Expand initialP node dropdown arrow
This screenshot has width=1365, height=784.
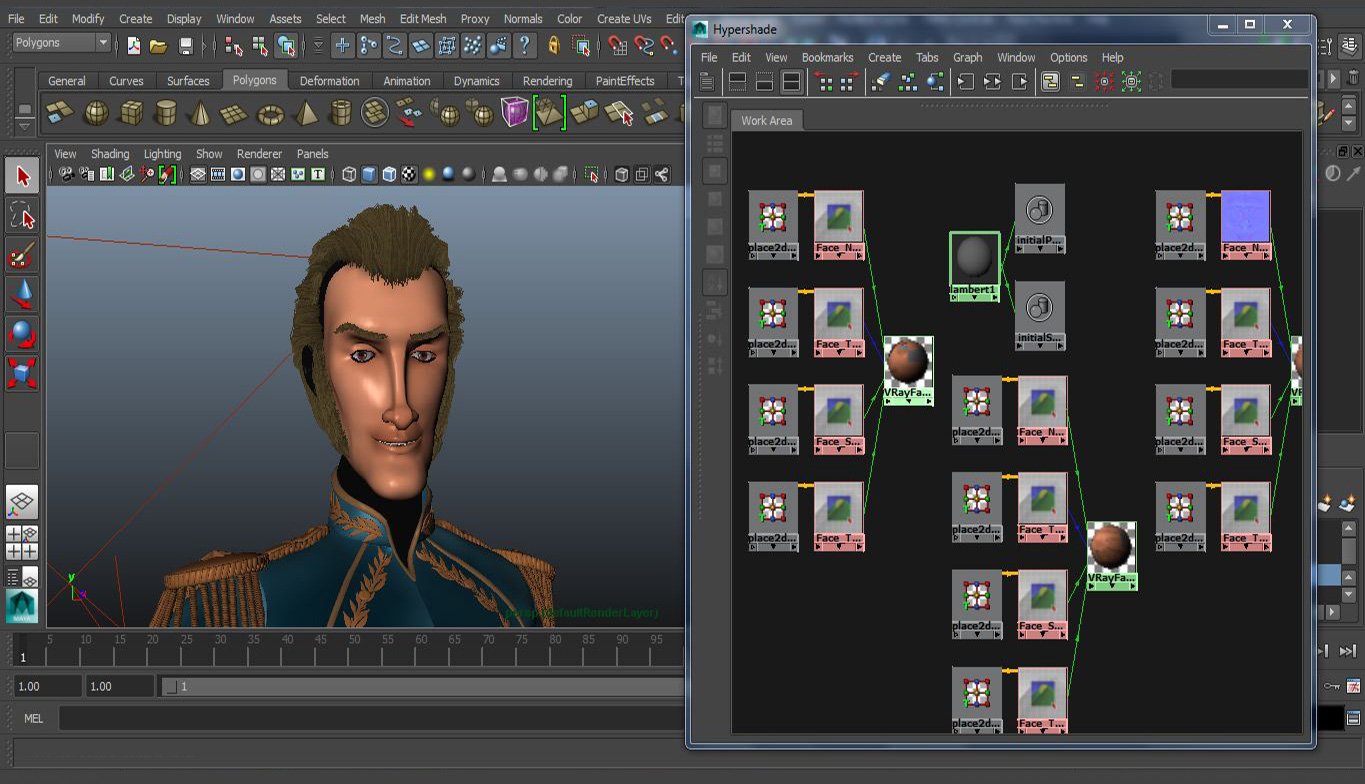(1040, 249)
